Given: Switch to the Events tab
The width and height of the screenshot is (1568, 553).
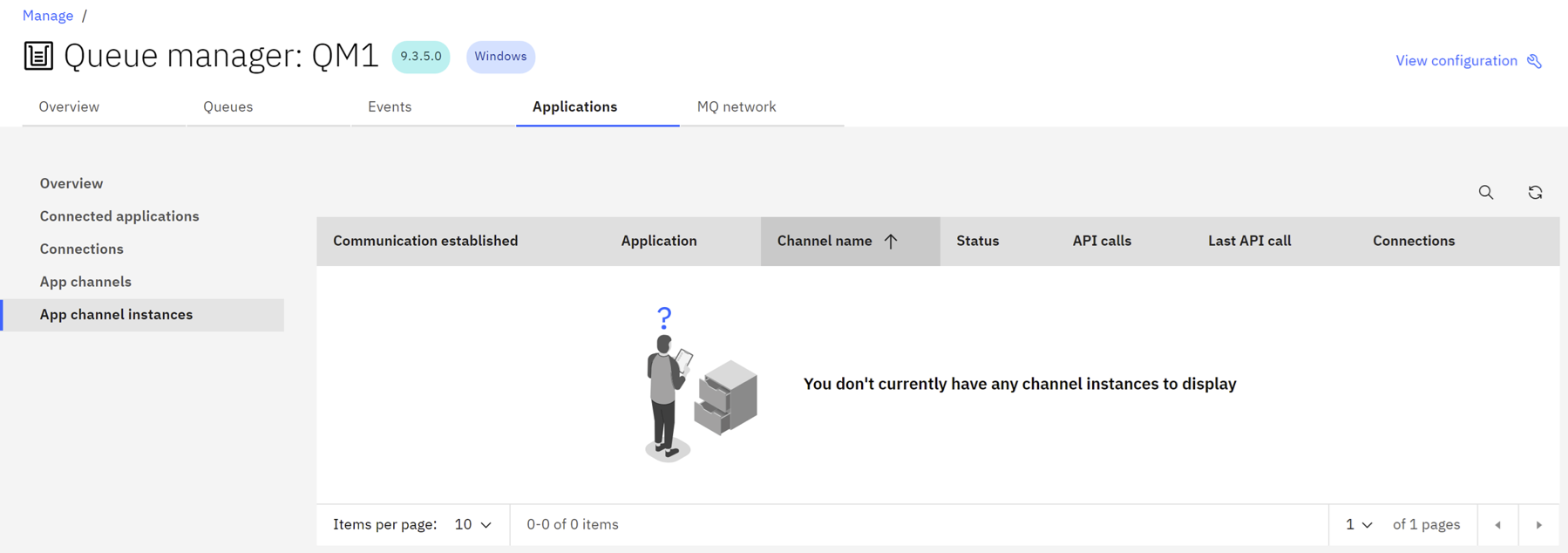Looking at the screenshot, I should click(433, 107).
